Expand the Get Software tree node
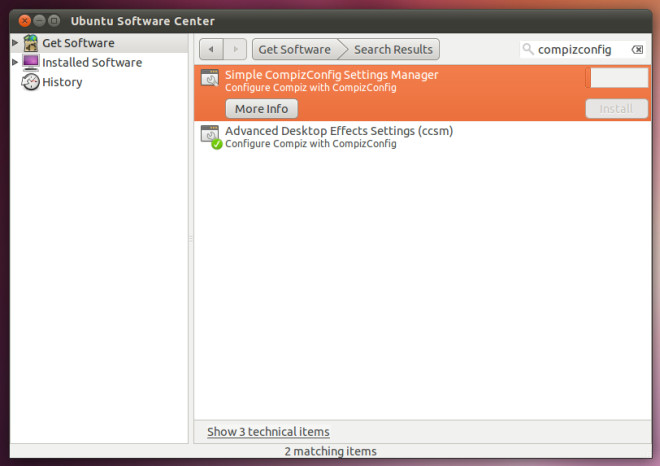This screenshot has height=466, width=660. pos(15,43)
